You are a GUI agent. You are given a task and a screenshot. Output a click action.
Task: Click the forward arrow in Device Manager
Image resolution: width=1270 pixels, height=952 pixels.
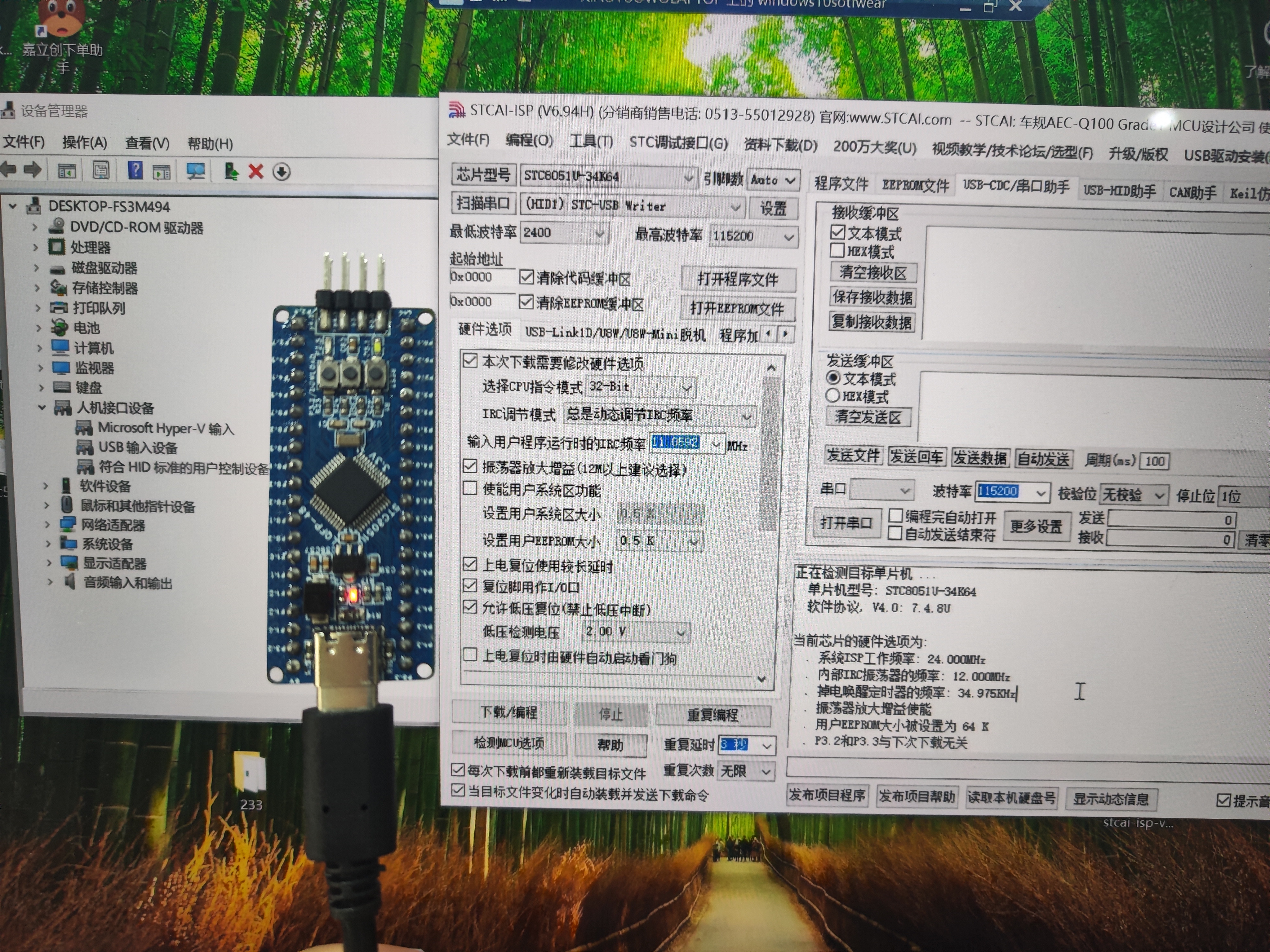click(x=33, y=170)
